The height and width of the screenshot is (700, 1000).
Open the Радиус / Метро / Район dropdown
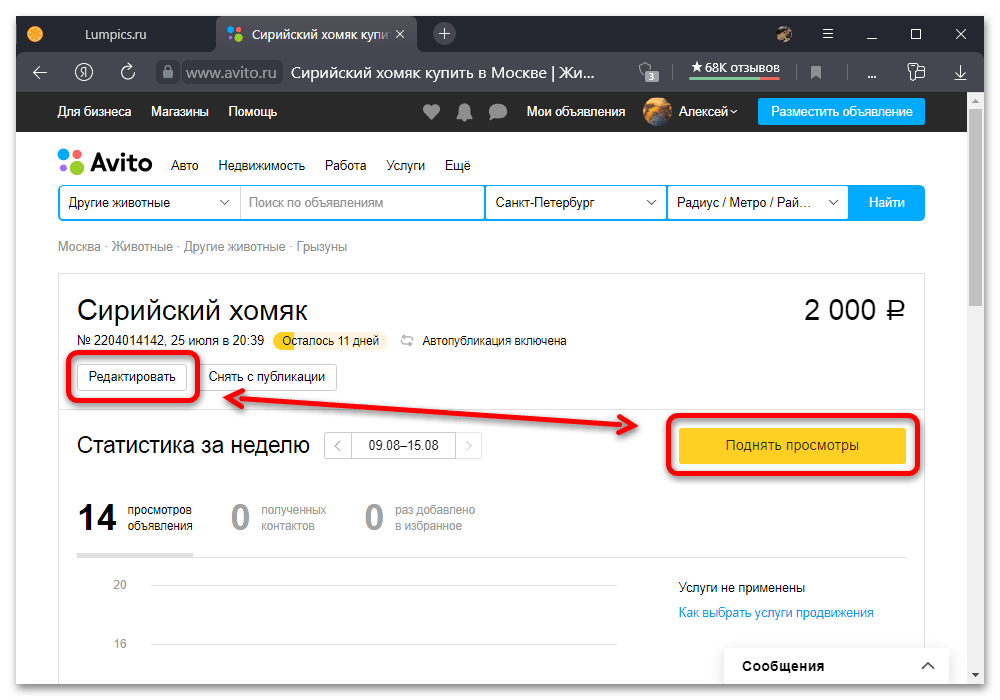pyautogui.click(x=758, y=203)
